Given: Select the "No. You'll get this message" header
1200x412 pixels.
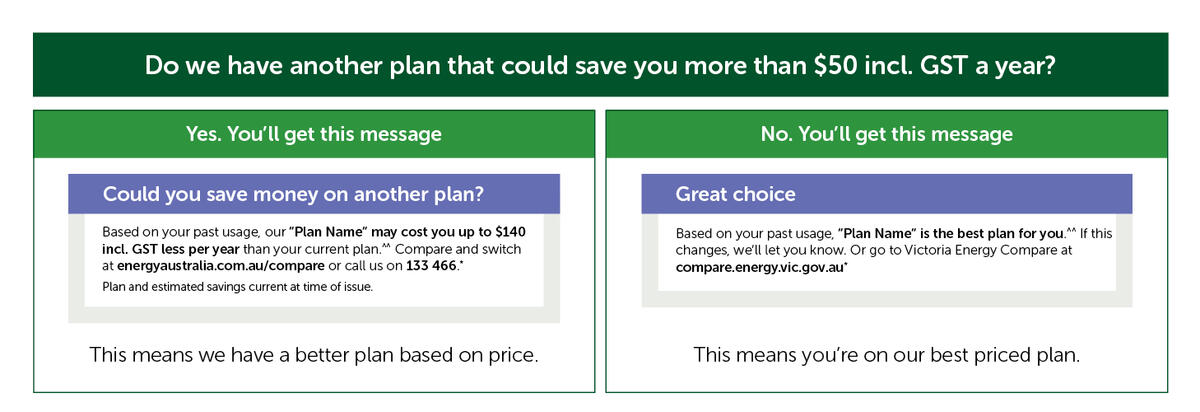Looking at the screenshot, I should tap(886, 134).
